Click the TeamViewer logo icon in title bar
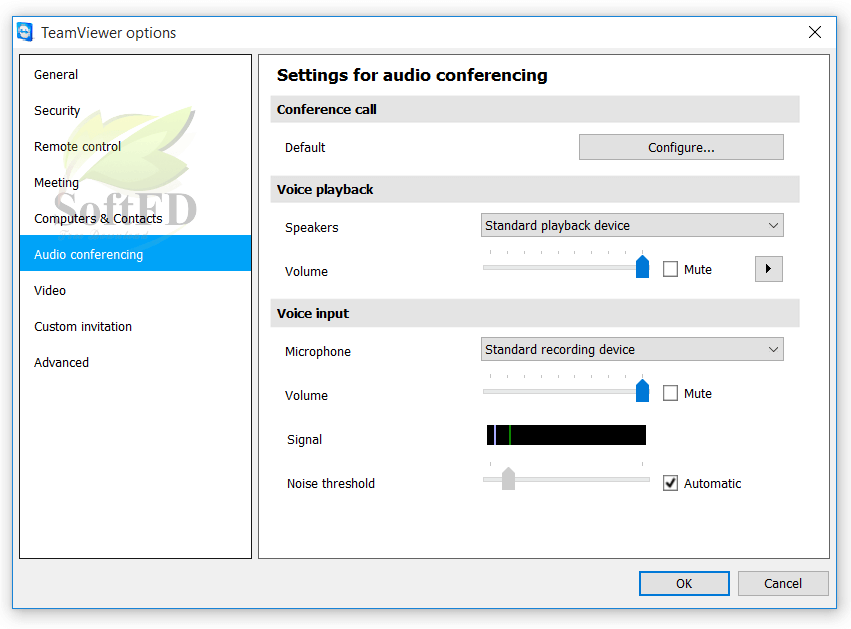 [x=25, y=32]
